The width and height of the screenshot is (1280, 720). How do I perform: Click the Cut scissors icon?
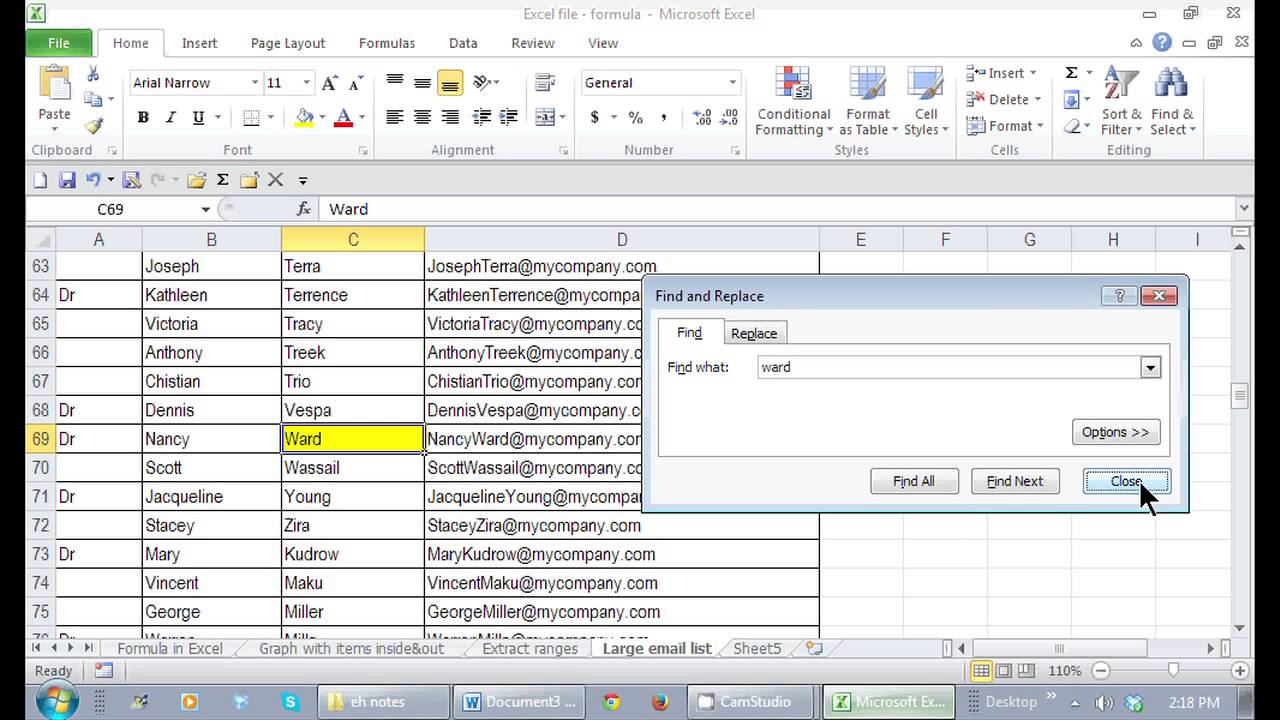pyautogui.click(x=93, y=74)
